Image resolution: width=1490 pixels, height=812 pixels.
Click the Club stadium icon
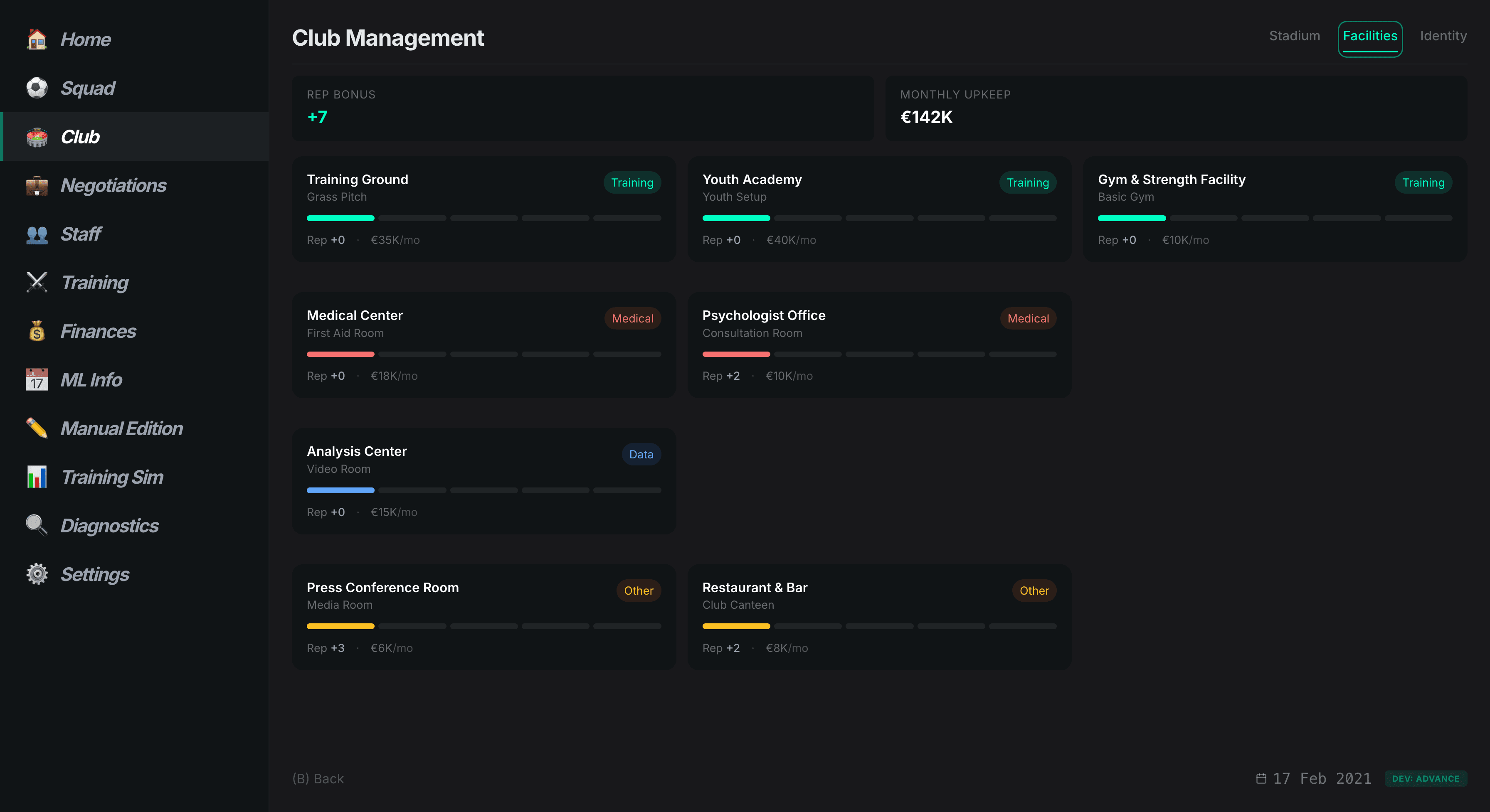click(x=37, y=136)
